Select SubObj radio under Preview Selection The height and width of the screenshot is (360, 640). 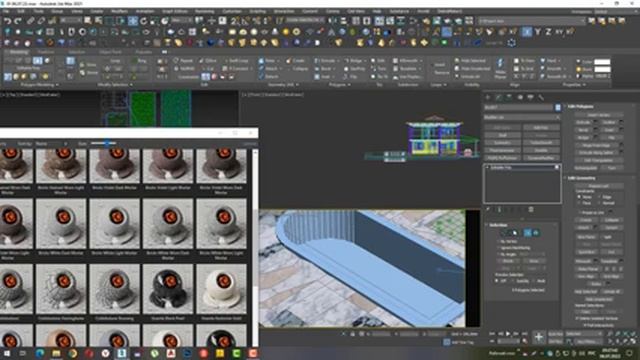click(513, 281)
